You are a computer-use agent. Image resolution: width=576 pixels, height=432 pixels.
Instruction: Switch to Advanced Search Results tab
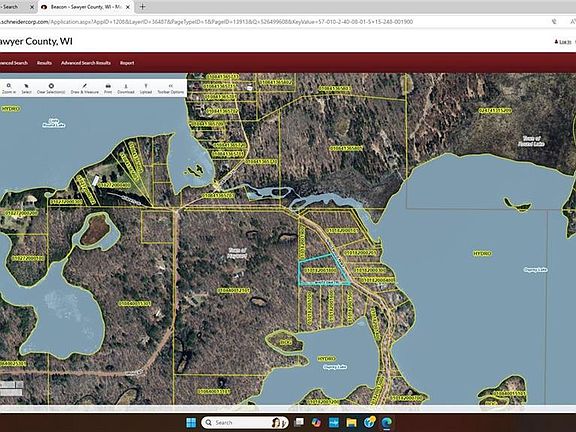point(86,63)
